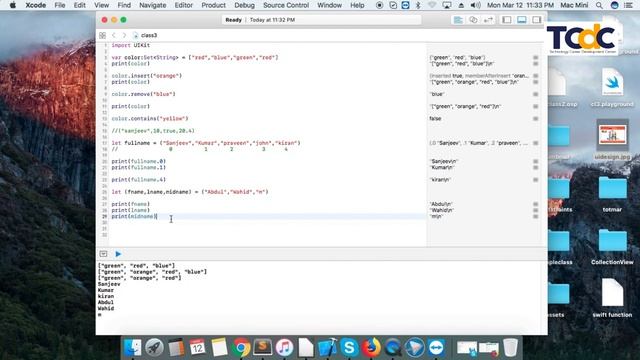Run the playground with the blue play button

click(118, 254)
